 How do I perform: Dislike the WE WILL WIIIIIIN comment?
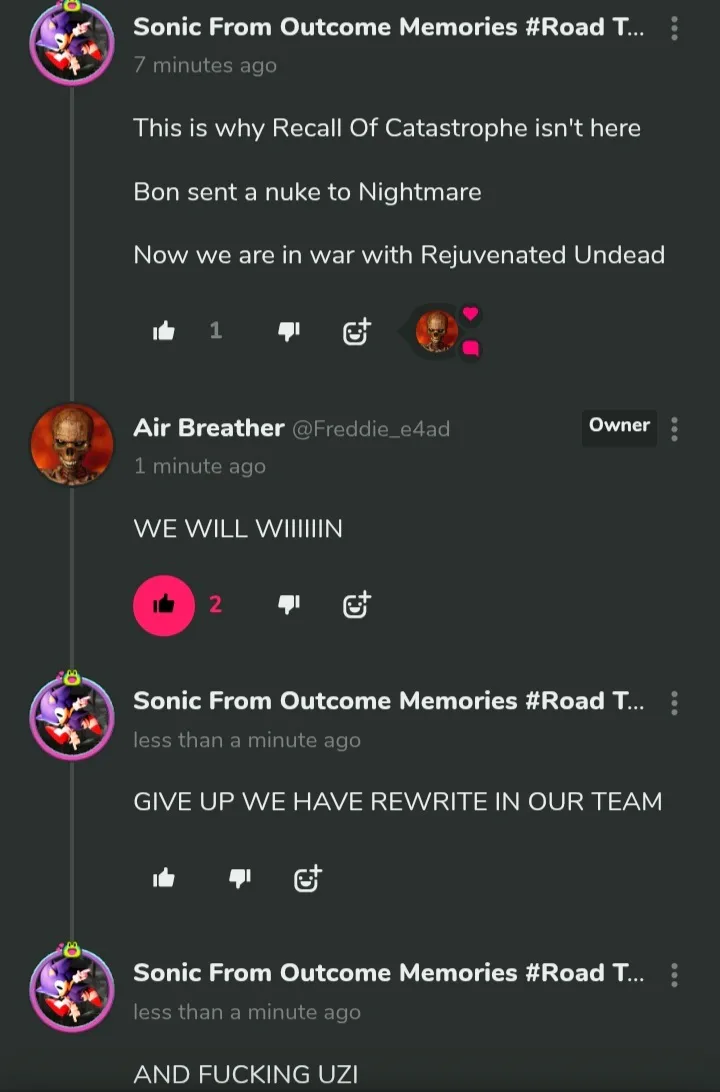[x=288, y=604]
